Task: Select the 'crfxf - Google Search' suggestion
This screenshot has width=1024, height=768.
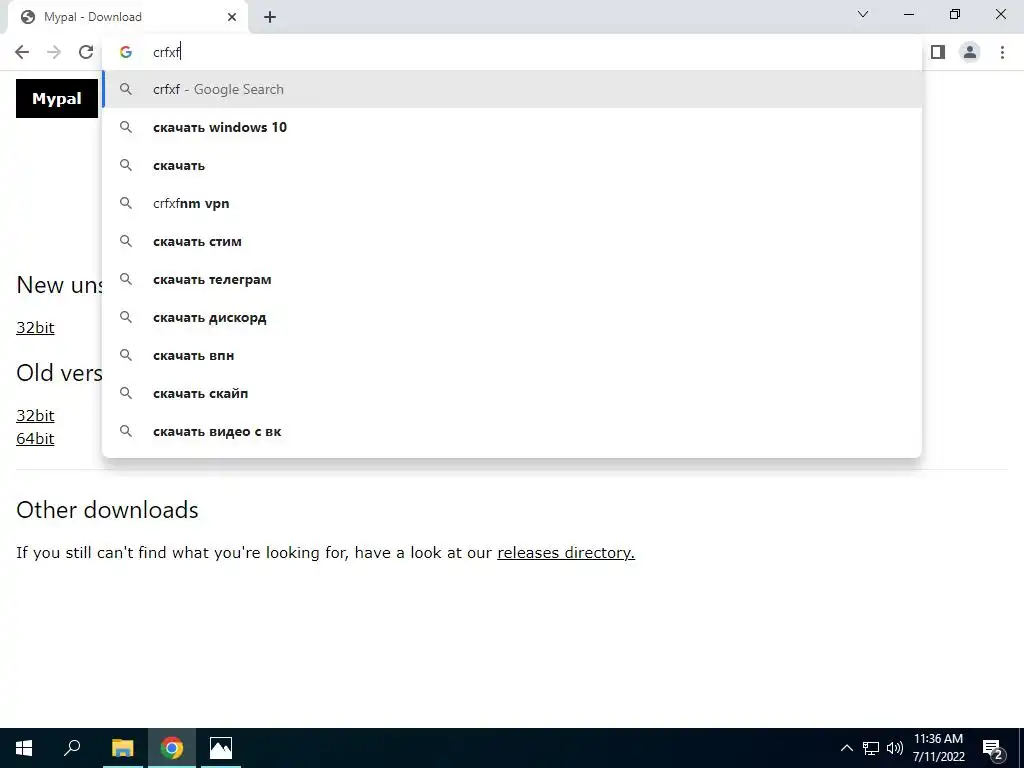Action: [512, 89]
